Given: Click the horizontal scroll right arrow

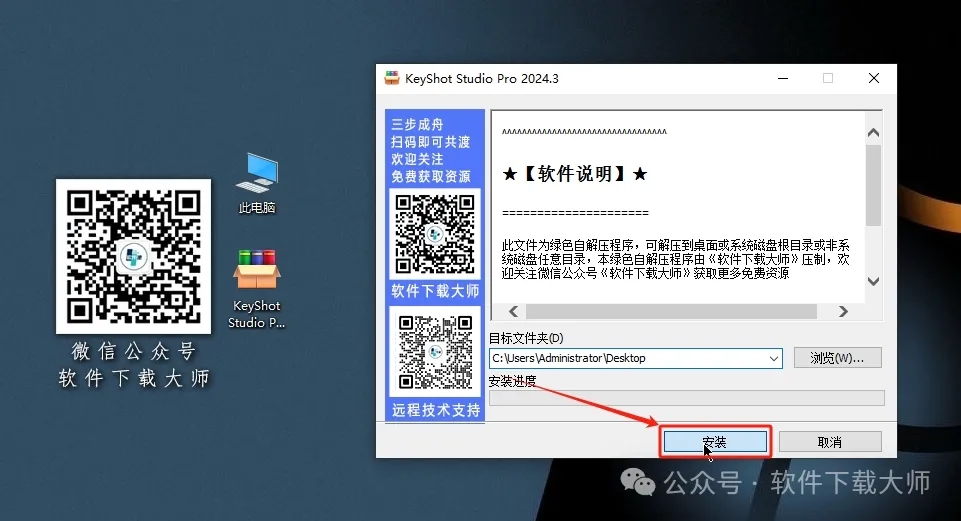Looking at the screenshot, I should tap(843, 311).
